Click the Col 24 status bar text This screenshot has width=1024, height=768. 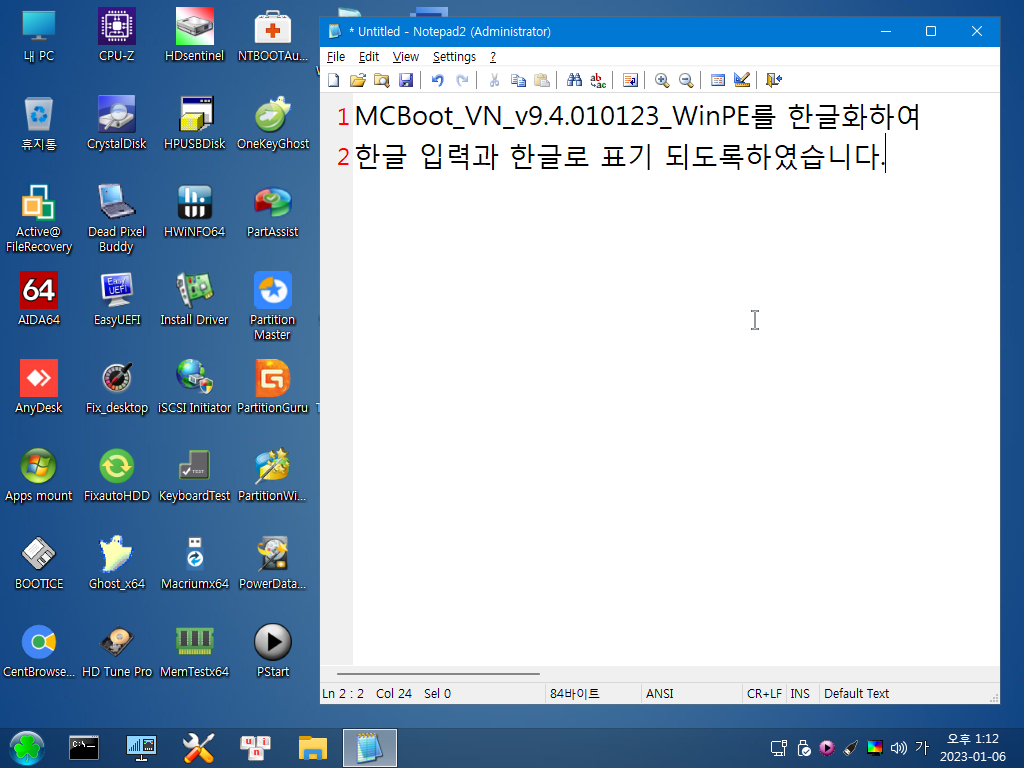(394, 694)
